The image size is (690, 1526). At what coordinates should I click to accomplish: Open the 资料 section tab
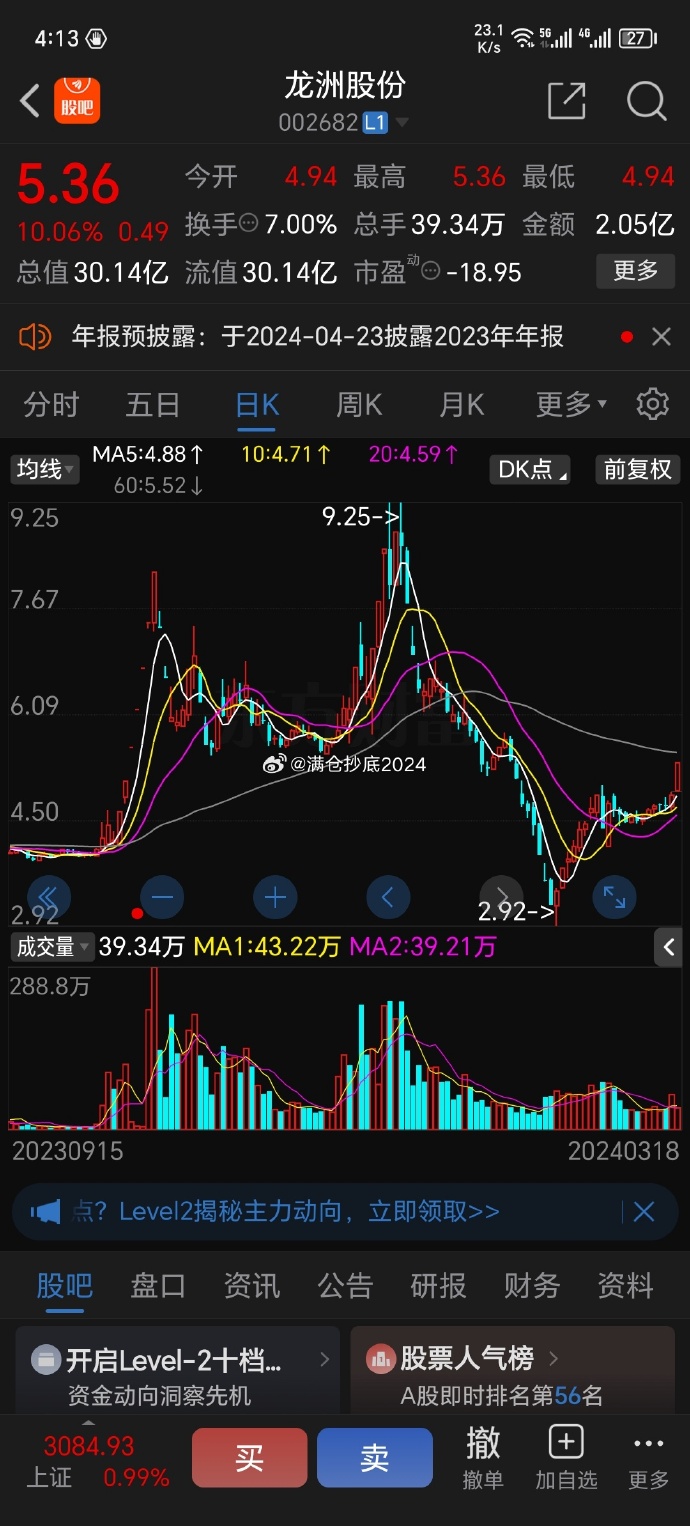625,1285
